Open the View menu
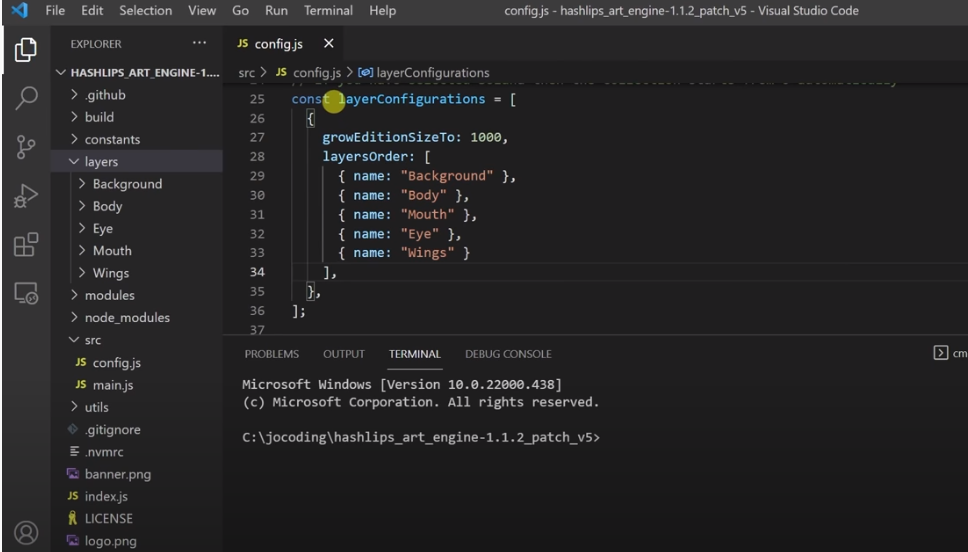This screenshot has height=552, width=968. (x=202, y=10)
